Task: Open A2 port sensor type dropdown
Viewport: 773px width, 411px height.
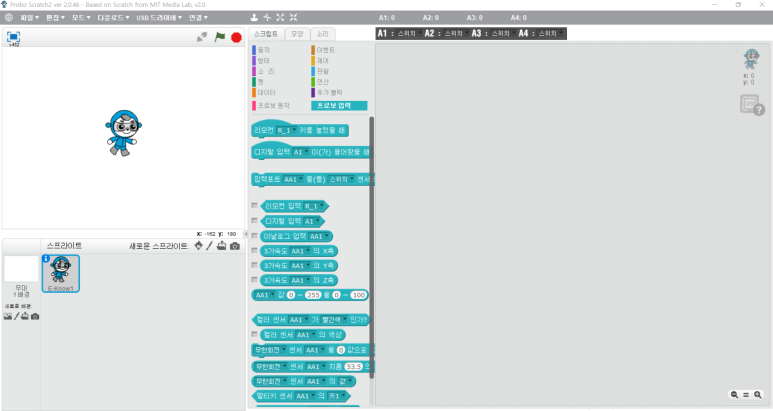Action: 456,34
